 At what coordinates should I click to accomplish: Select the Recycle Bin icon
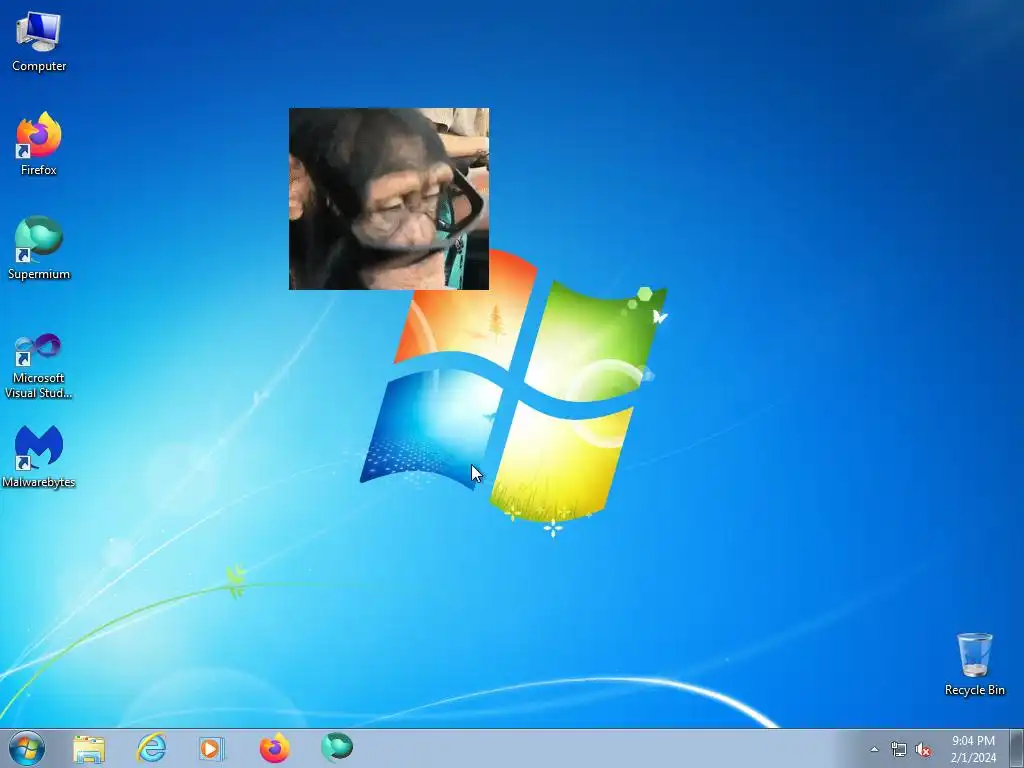pos(974,664)
